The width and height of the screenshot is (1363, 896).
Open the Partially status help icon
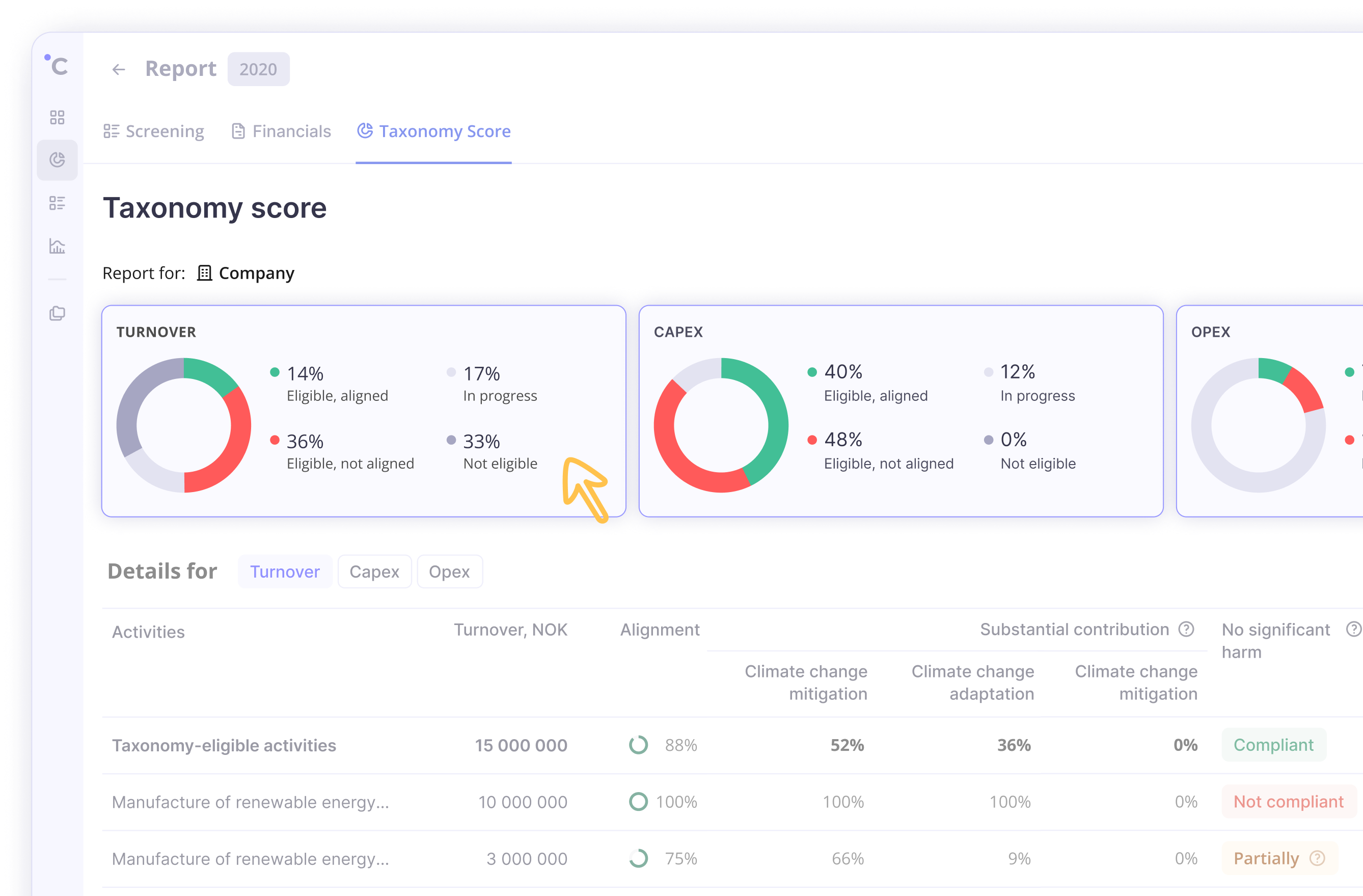[x=1318, y=858]
